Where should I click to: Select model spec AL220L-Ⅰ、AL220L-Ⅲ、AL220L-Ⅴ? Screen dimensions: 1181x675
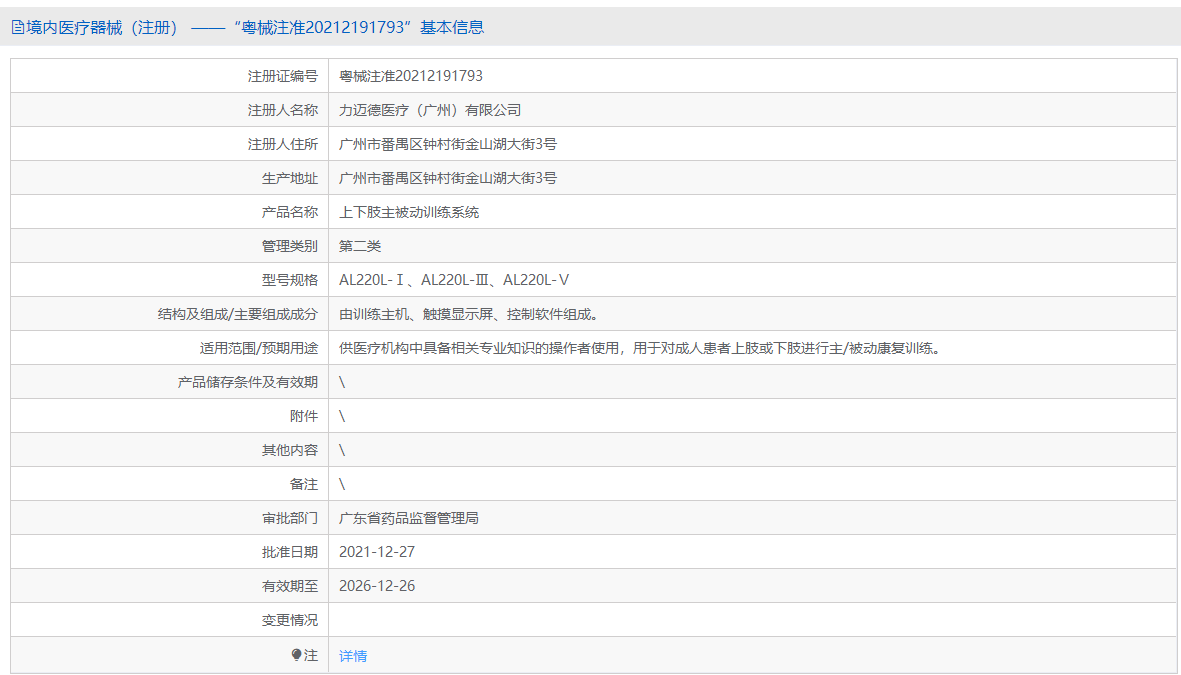[x=454, y=280]
